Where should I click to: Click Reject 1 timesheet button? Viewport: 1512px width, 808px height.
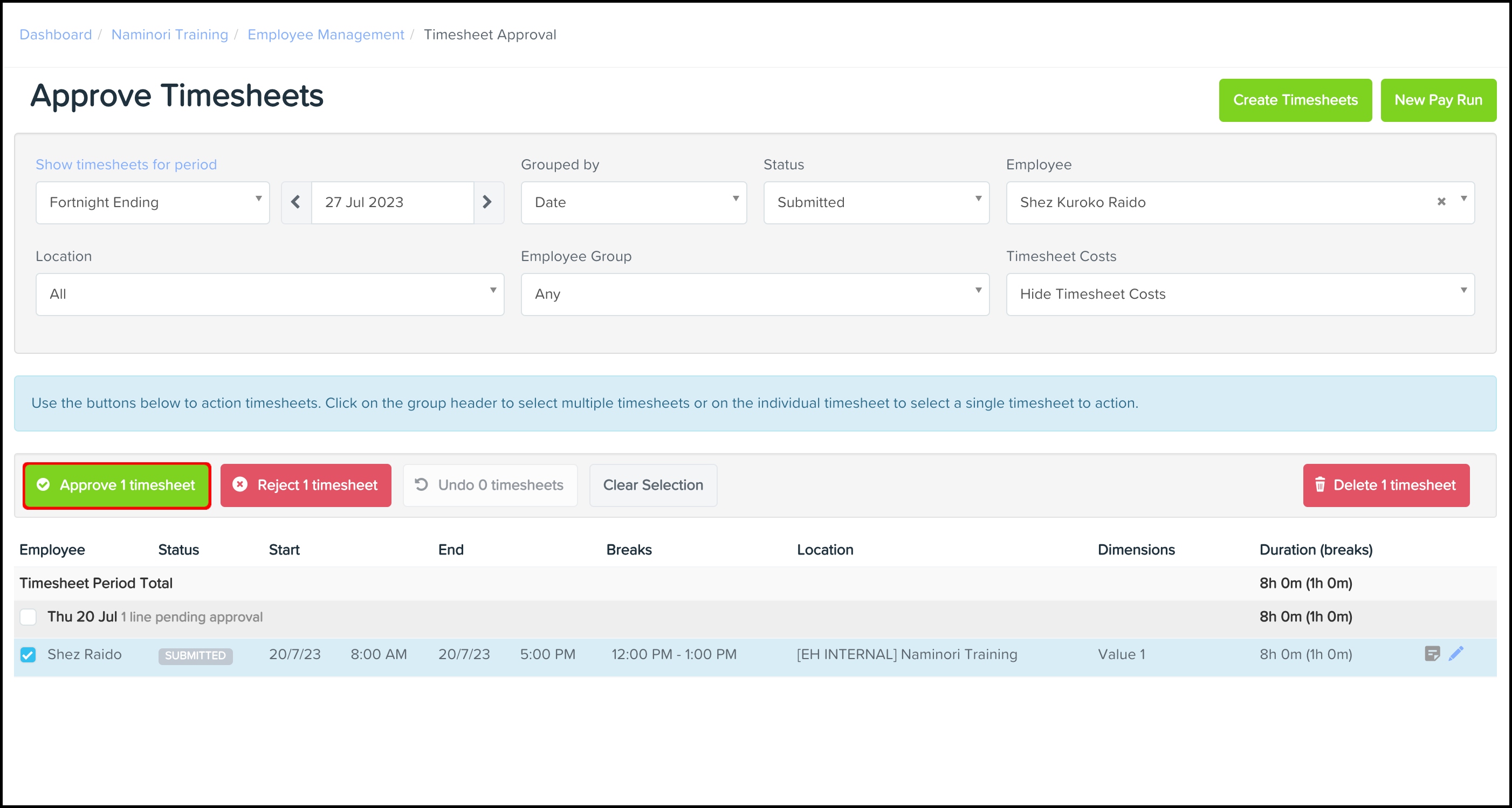click(306, 485)
